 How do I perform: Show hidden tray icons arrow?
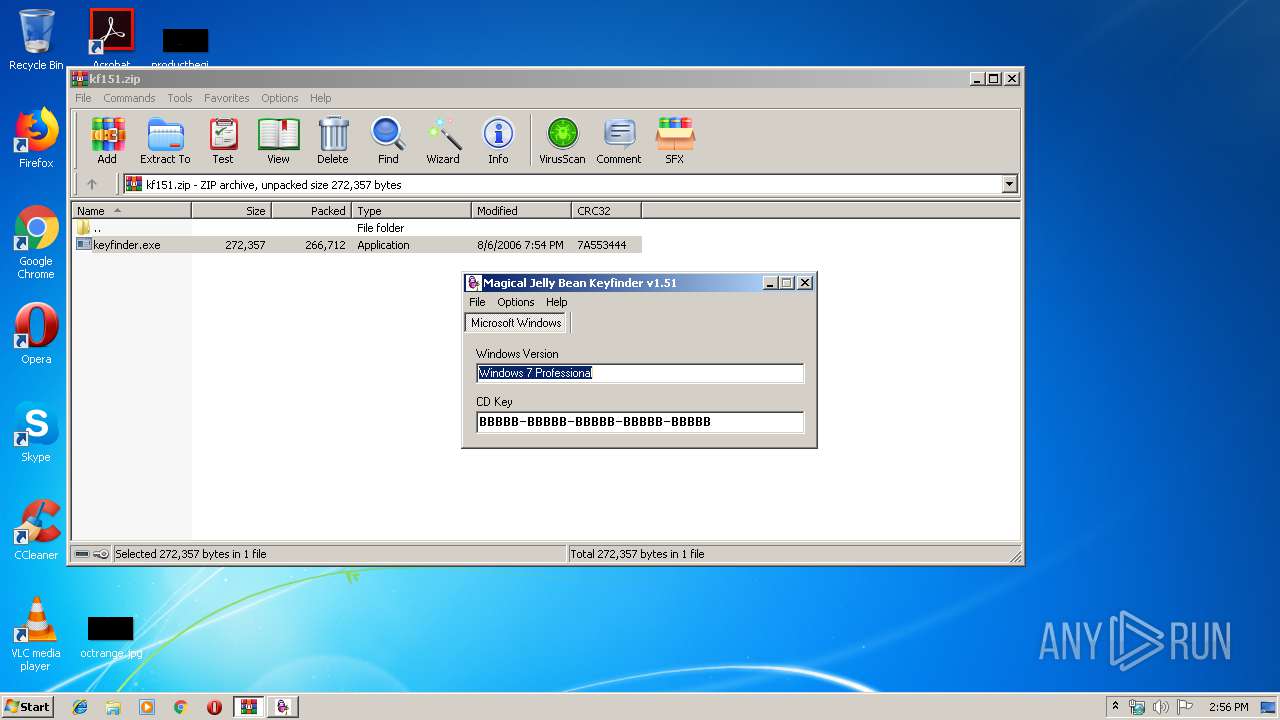(1115, 706)
